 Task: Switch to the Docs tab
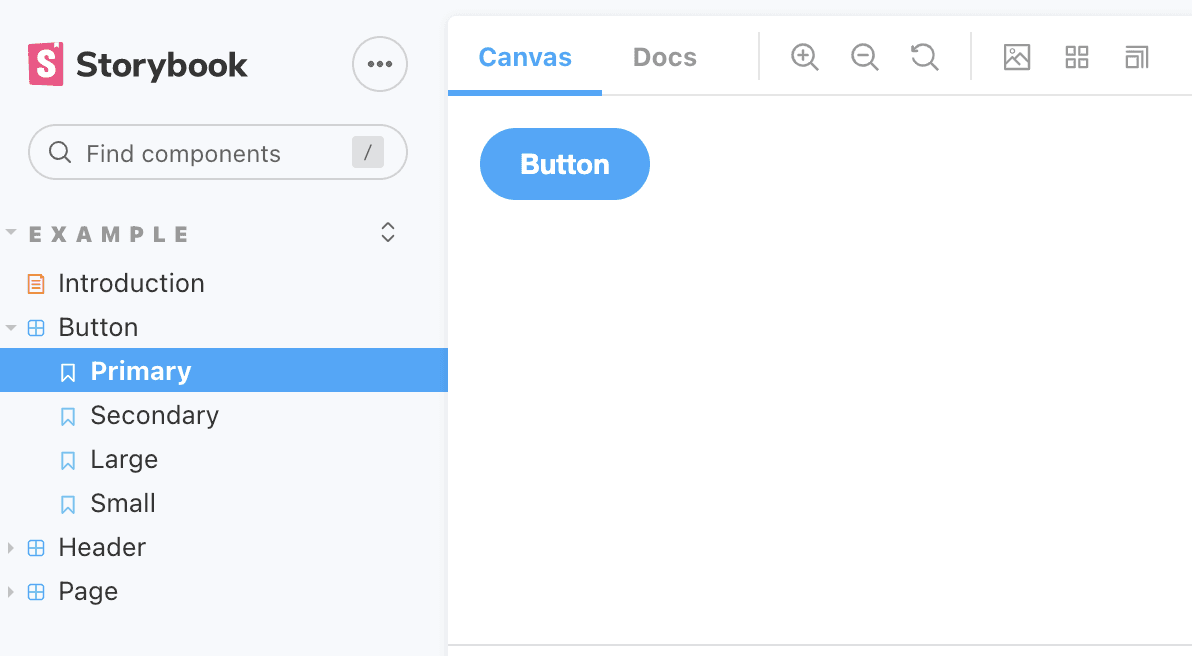click(664, 57)
